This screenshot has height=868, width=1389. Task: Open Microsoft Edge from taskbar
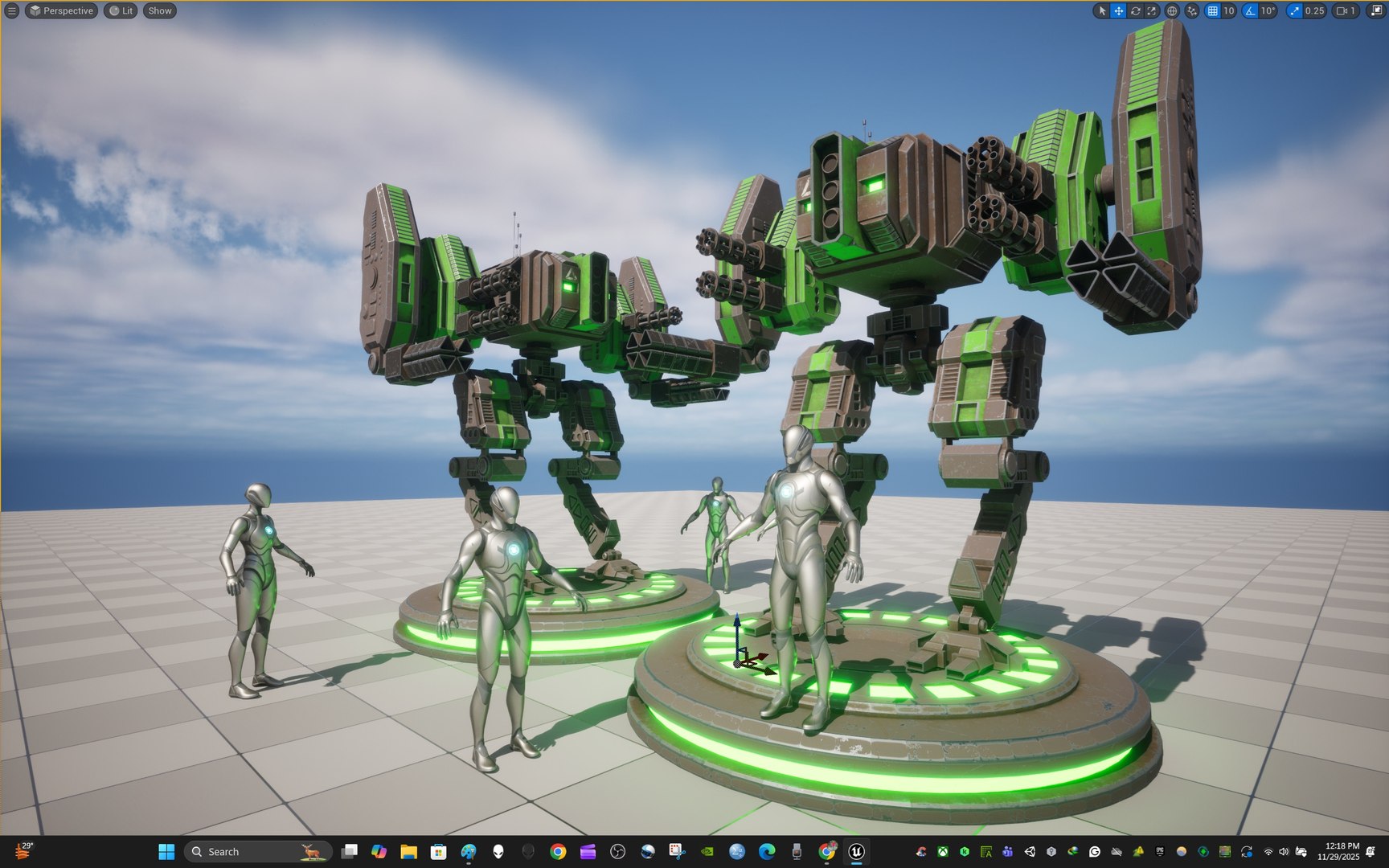tap(767, 852)
